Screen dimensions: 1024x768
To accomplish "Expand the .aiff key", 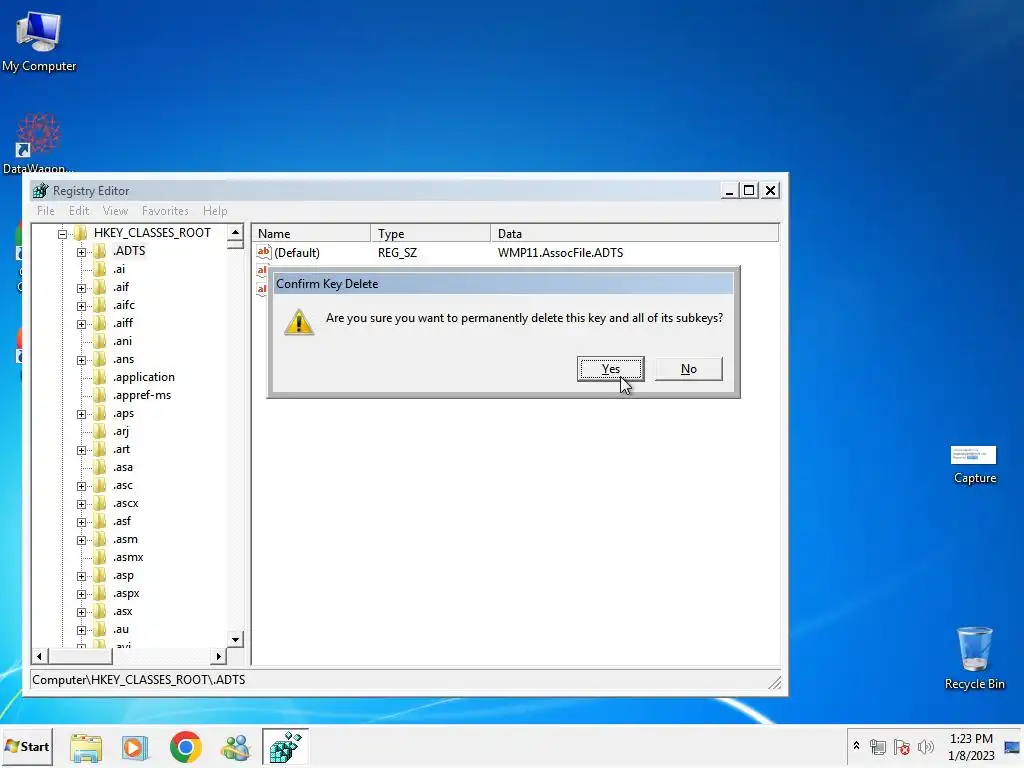I will [81, 324].
